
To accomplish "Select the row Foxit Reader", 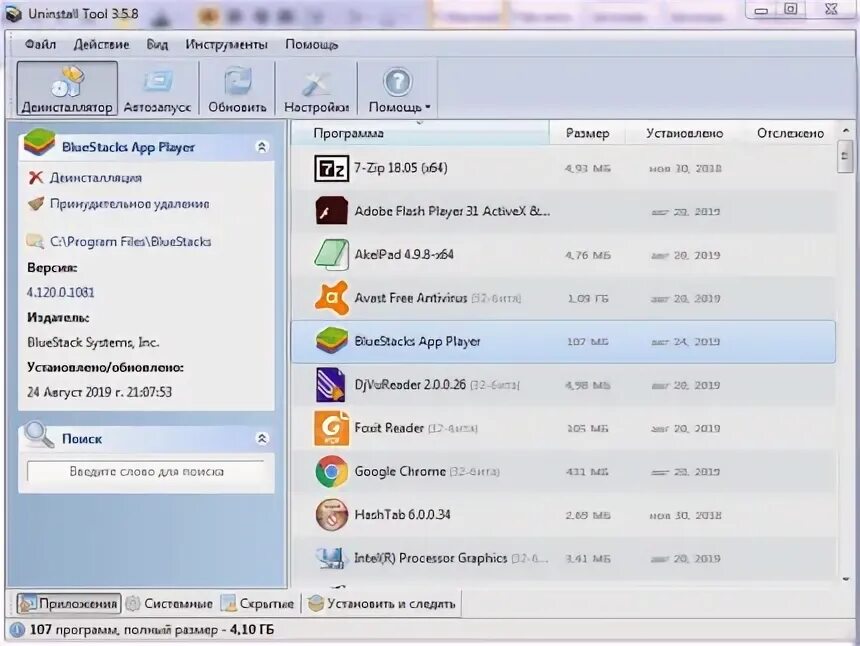I will click(x=563, y=428).
